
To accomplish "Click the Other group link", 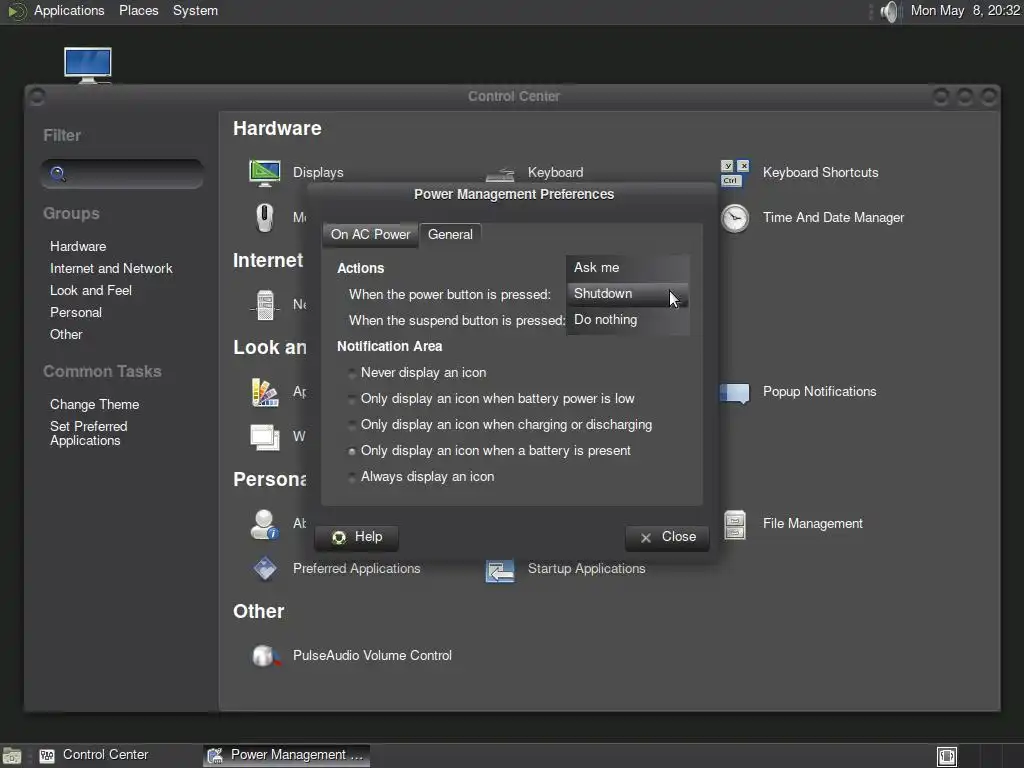I will [66, 335].
